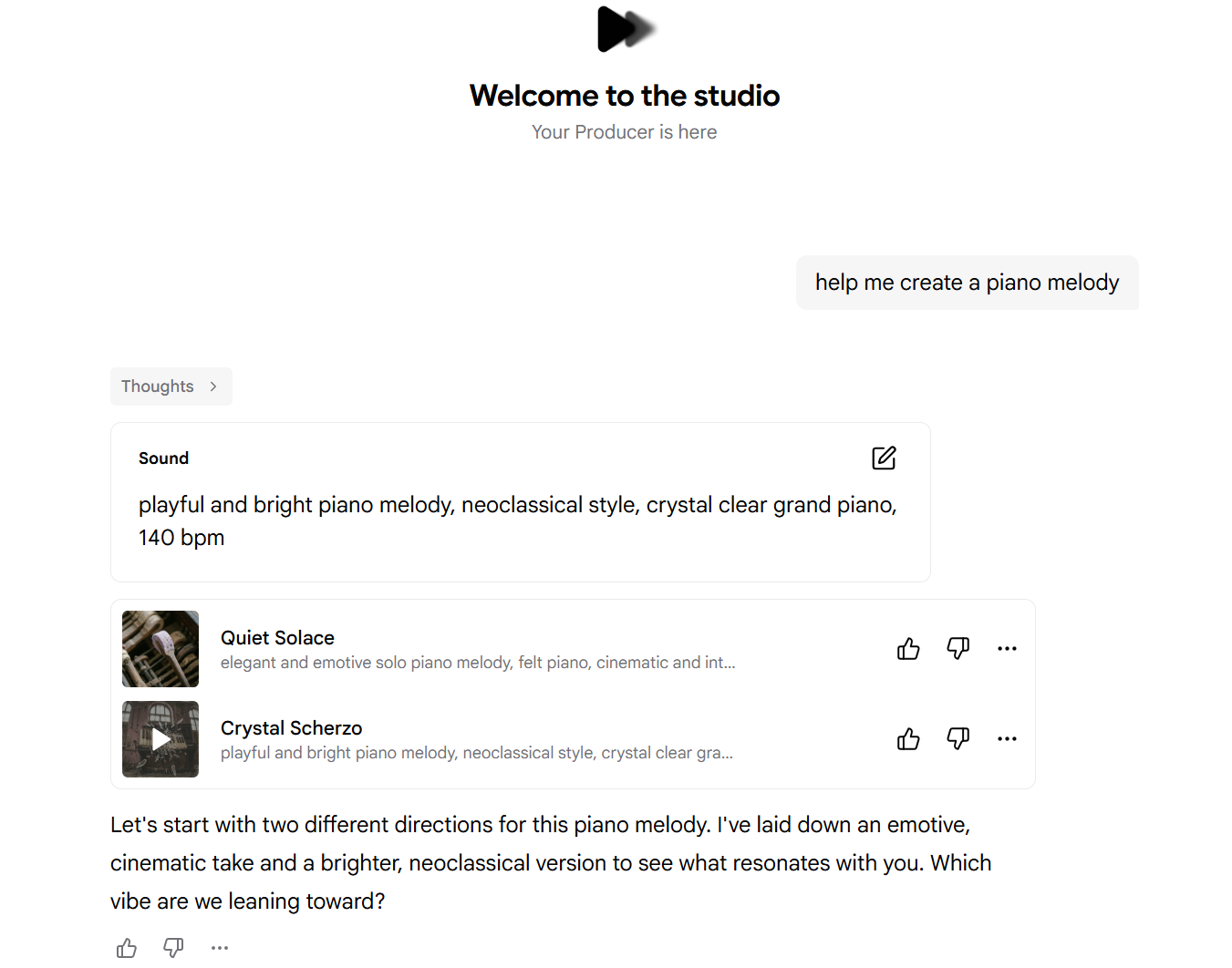Click the 'Your Producer is here' subtitle

(625, 132)
